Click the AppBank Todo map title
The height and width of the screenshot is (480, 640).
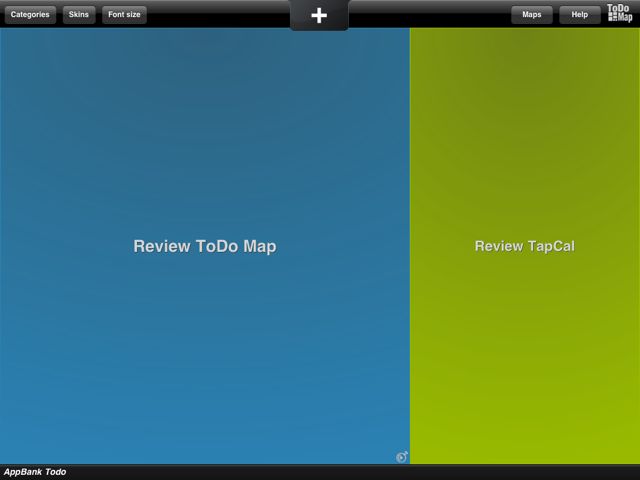coord(35,472)
